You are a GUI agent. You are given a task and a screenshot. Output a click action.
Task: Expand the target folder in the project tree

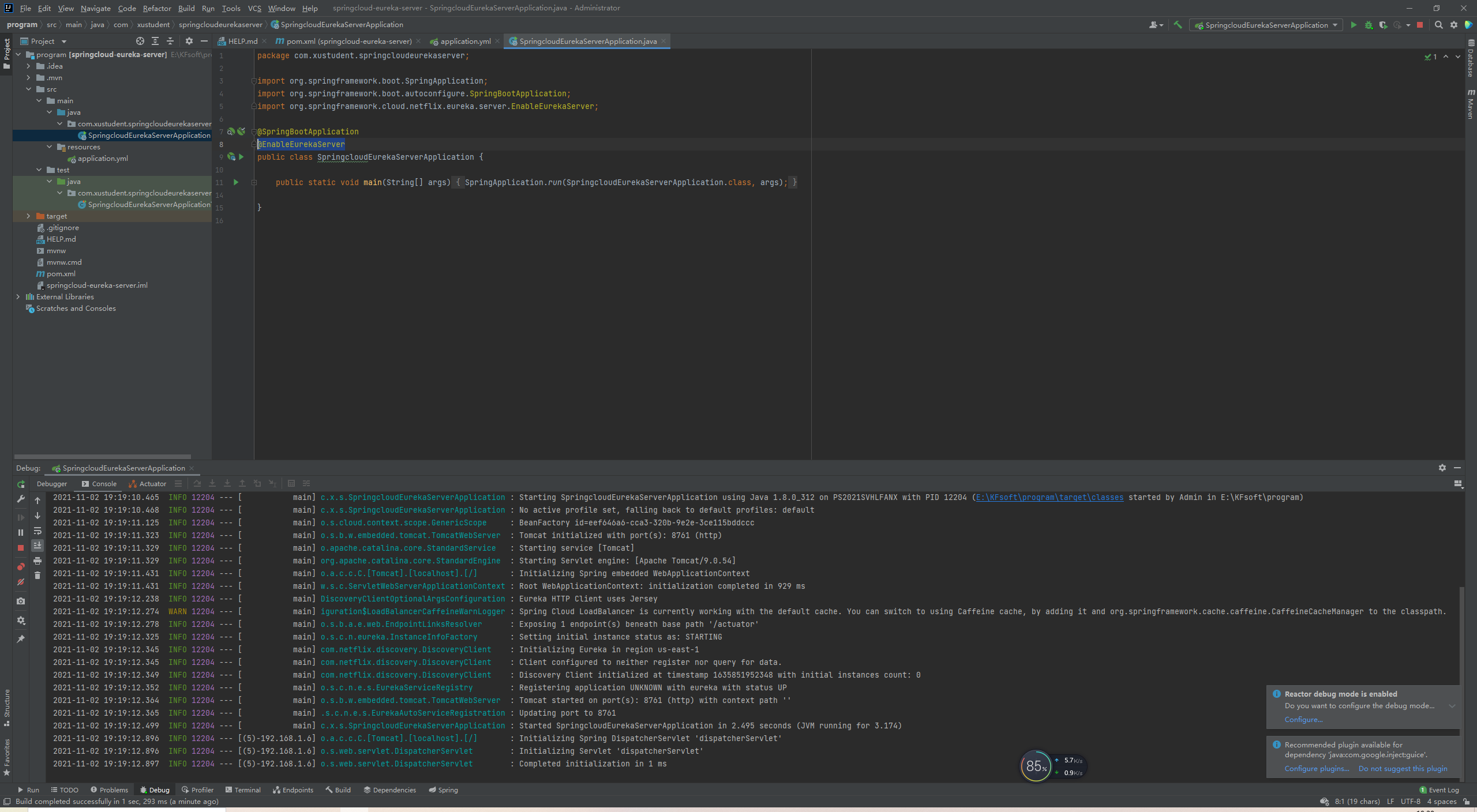pyautogui.click(x=28, y=216)
